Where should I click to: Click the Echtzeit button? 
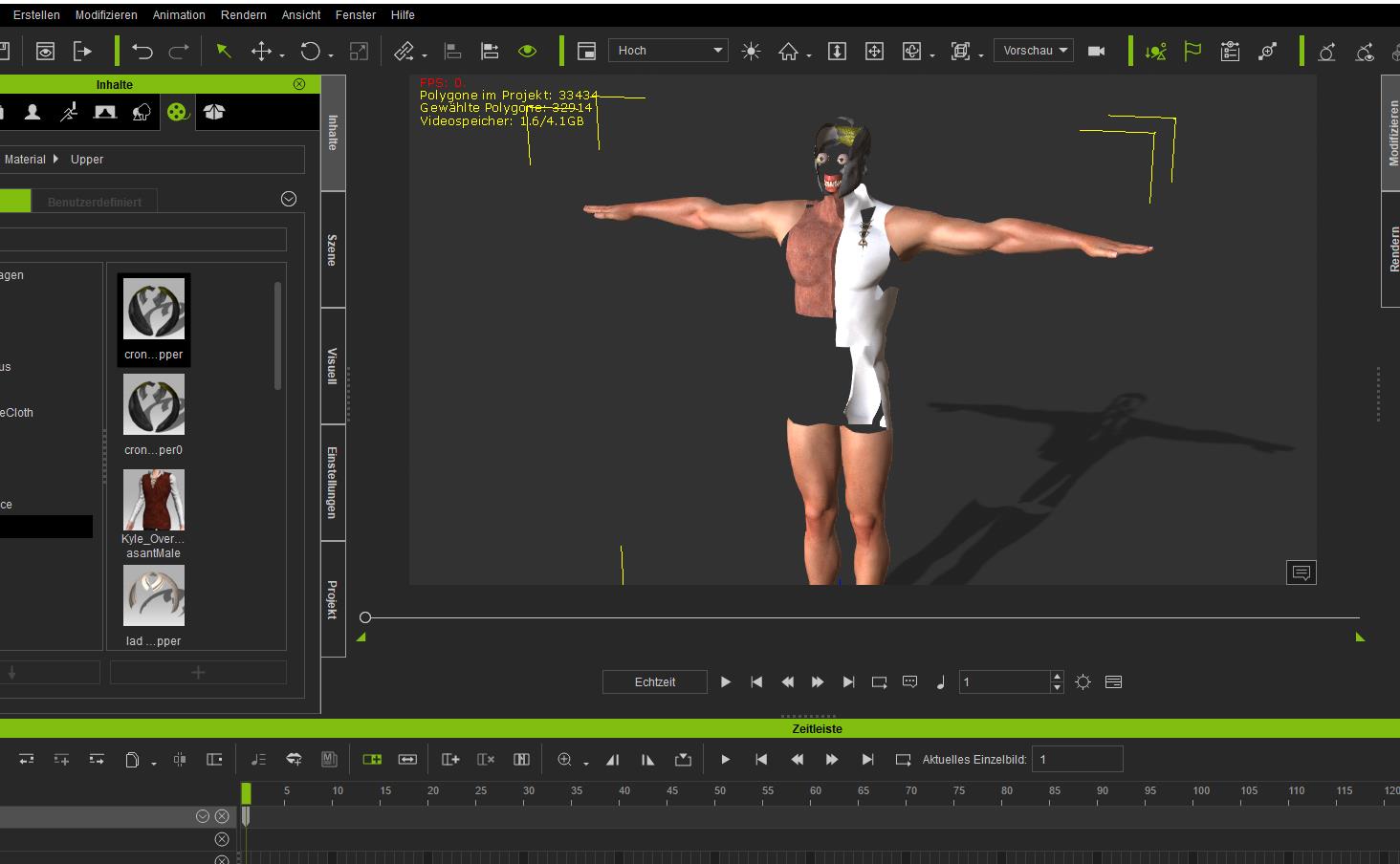pyautogui.click(x=655, y=682)
